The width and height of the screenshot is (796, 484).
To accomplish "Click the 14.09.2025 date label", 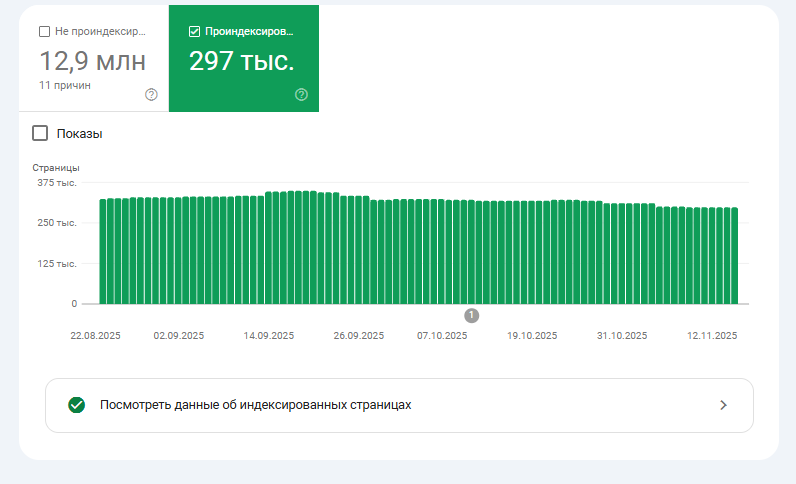I will tap(269, 336).
